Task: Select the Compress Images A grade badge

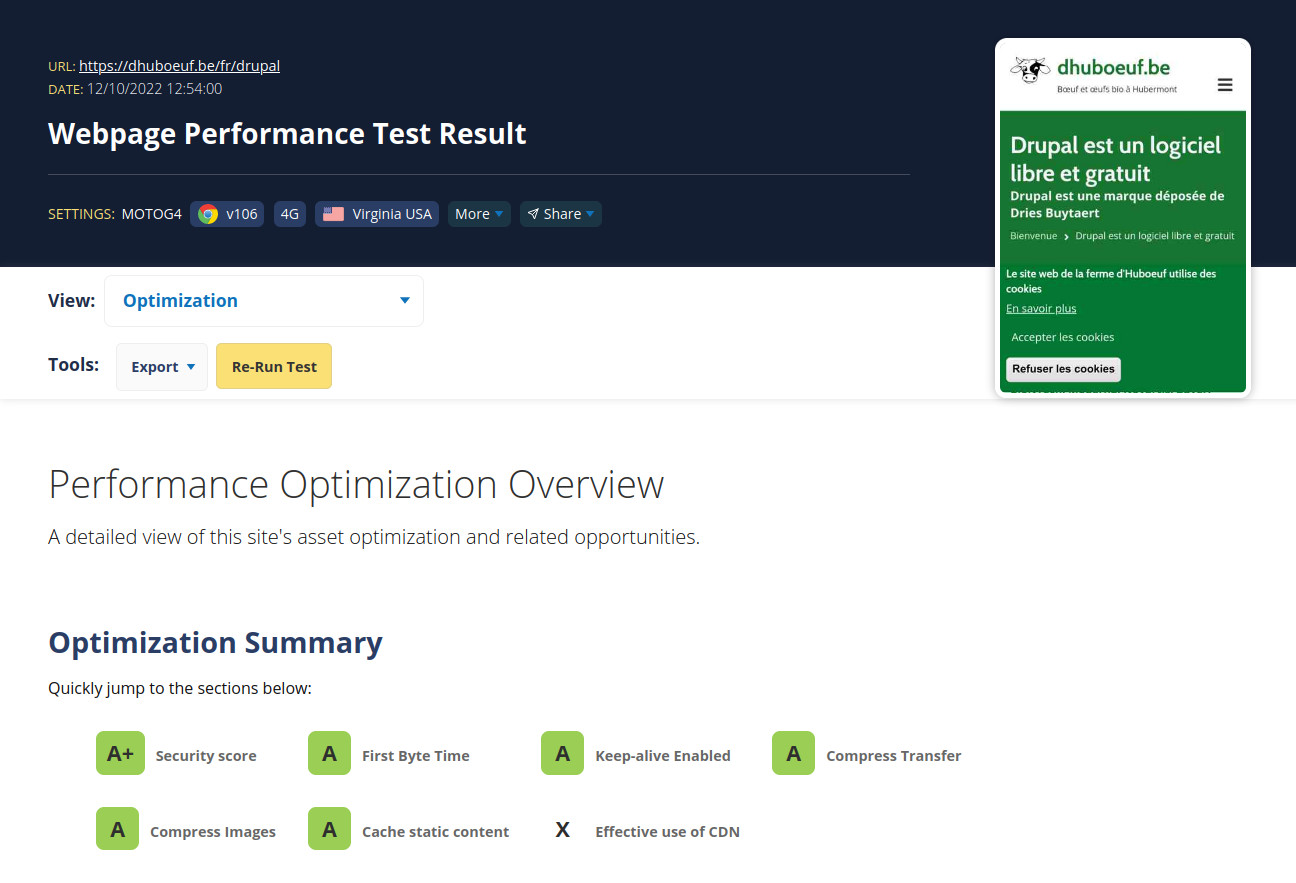Action: [x=117, y=829]
